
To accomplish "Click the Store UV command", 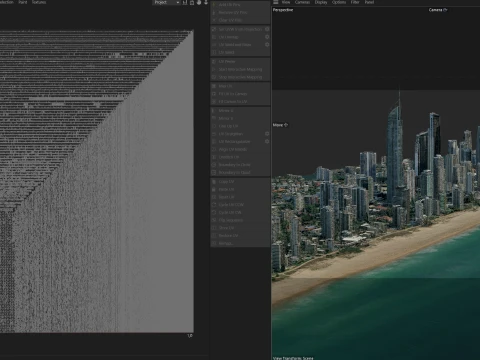I will (x=240, y=228).
